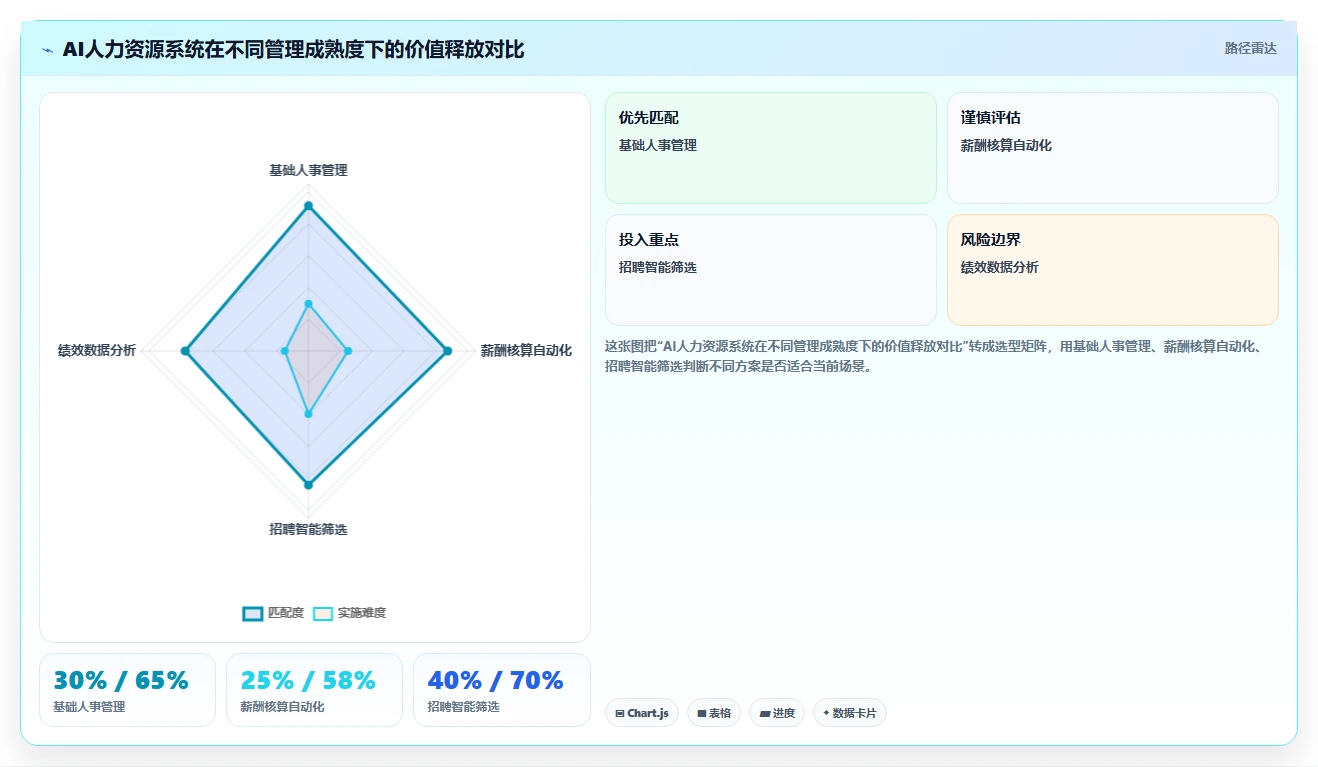1318x767 pixels.
Task: Click the lightning icon beside the title
Action: [x=48, y=50]
